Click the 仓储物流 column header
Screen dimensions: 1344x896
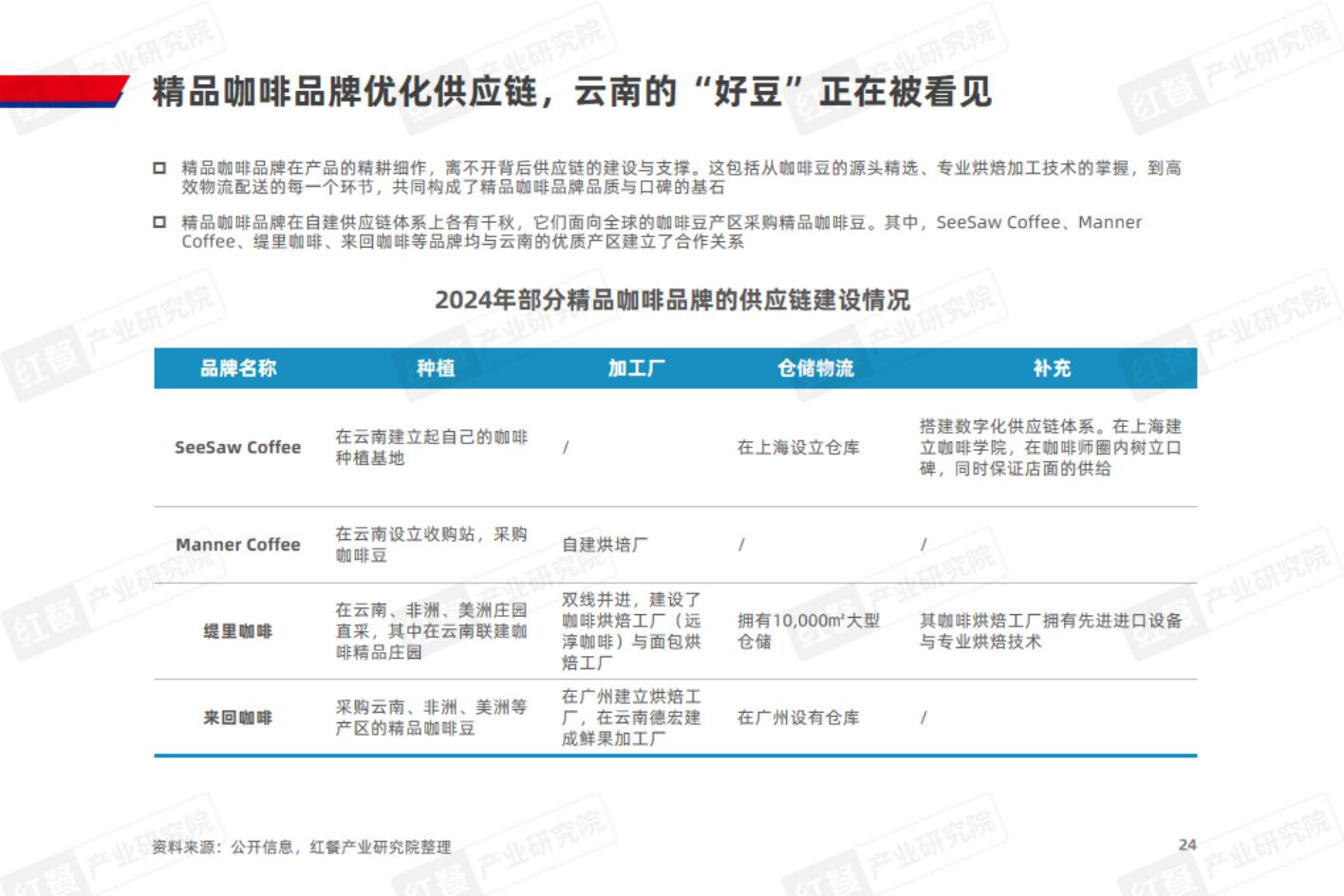(x=815, y=368)
